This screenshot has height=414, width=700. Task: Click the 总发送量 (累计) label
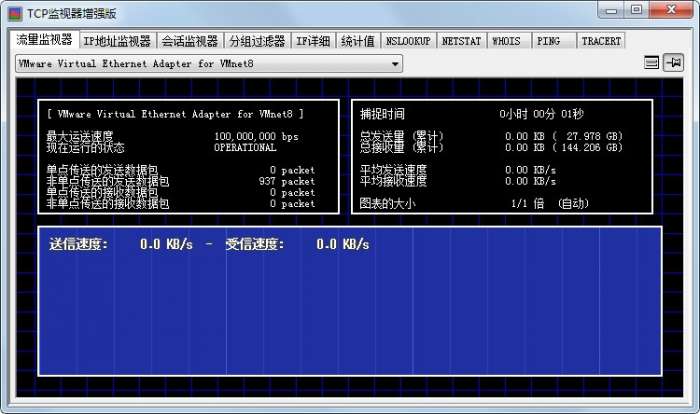pyautogui.click(x=401, y=136)
